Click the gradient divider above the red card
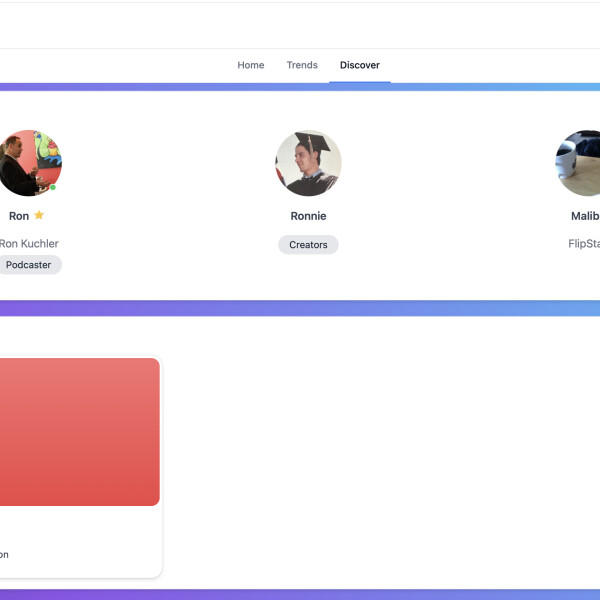This screenshot has height=600, width=600. 300,308
